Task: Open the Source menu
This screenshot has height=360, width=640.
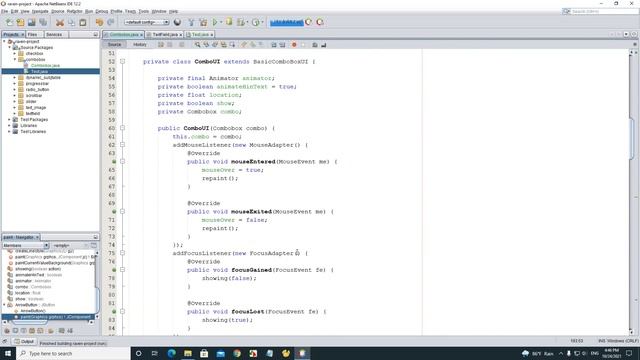Action: 58,11
